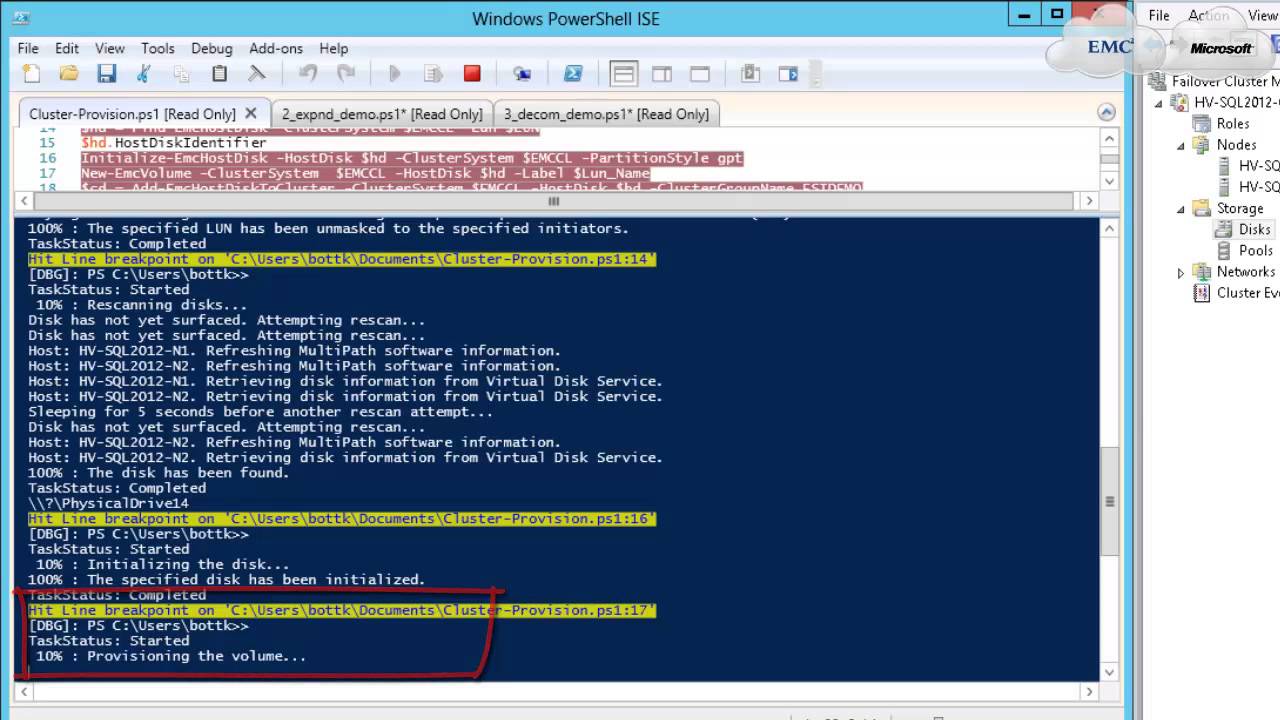Click the New Remote PowerShell Tab icon
1280x720 pixels.
coord(521,74)
